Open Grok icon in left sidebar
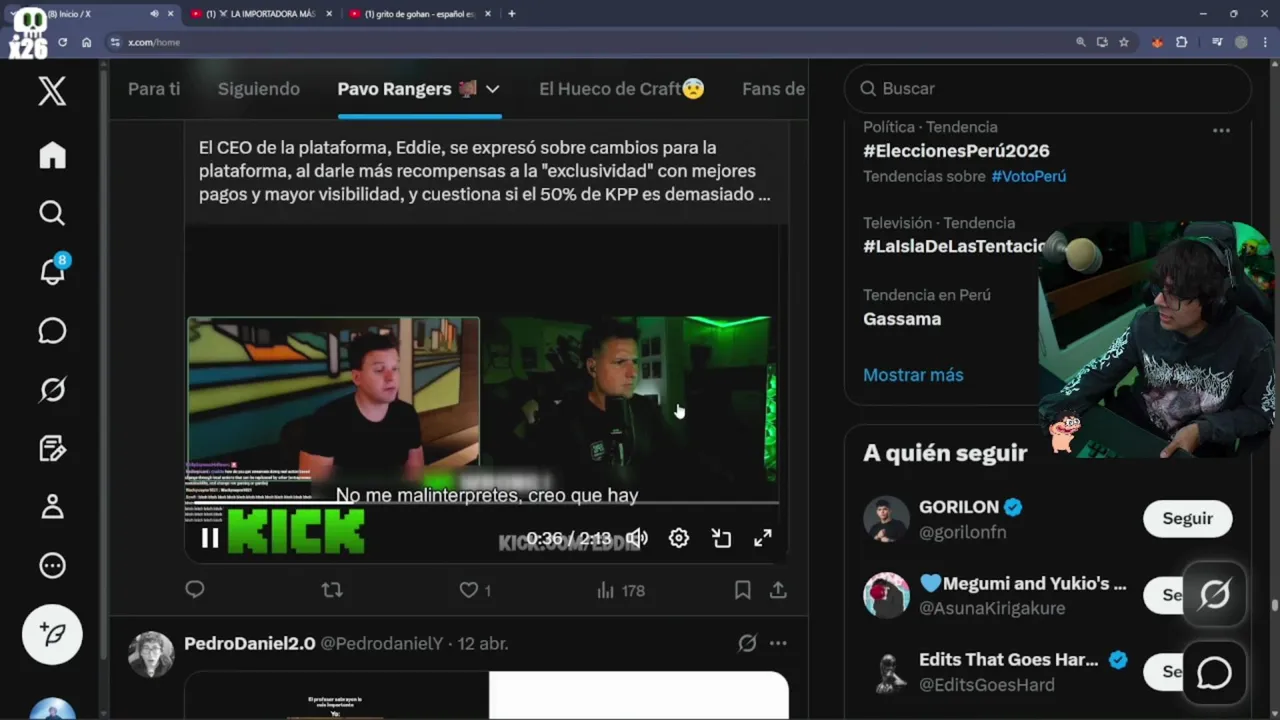The image size is (1280, 720). pos(52,389)
